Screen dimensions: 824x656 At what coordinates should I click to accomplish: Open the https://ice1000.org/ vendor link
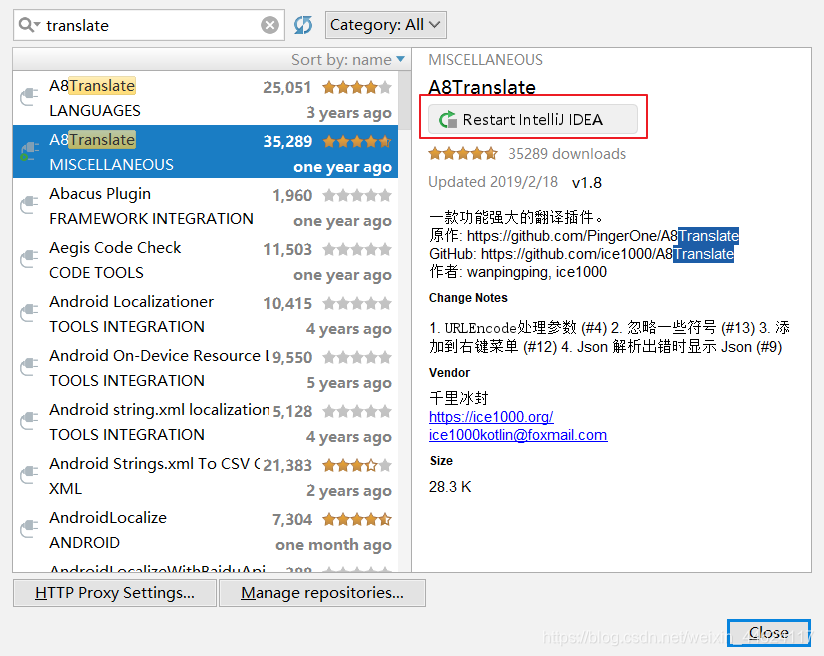pyautogui.click(x=491, y=417)
